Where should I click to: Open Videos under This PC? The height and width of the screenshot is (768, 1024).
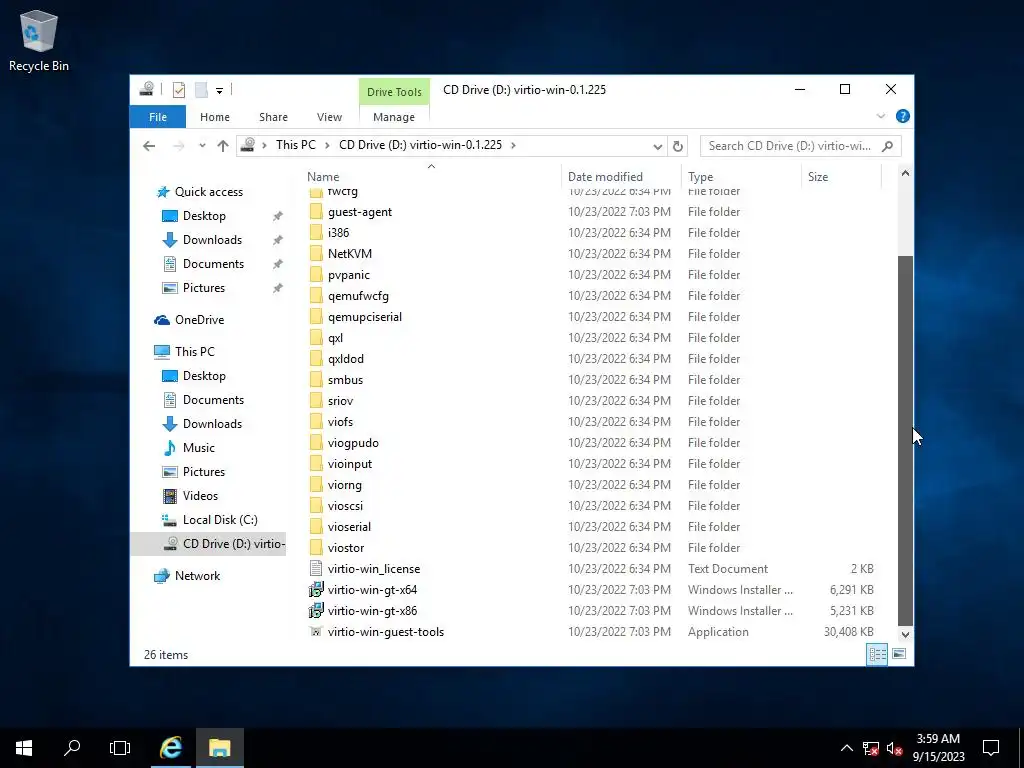(x=200, y=496)
